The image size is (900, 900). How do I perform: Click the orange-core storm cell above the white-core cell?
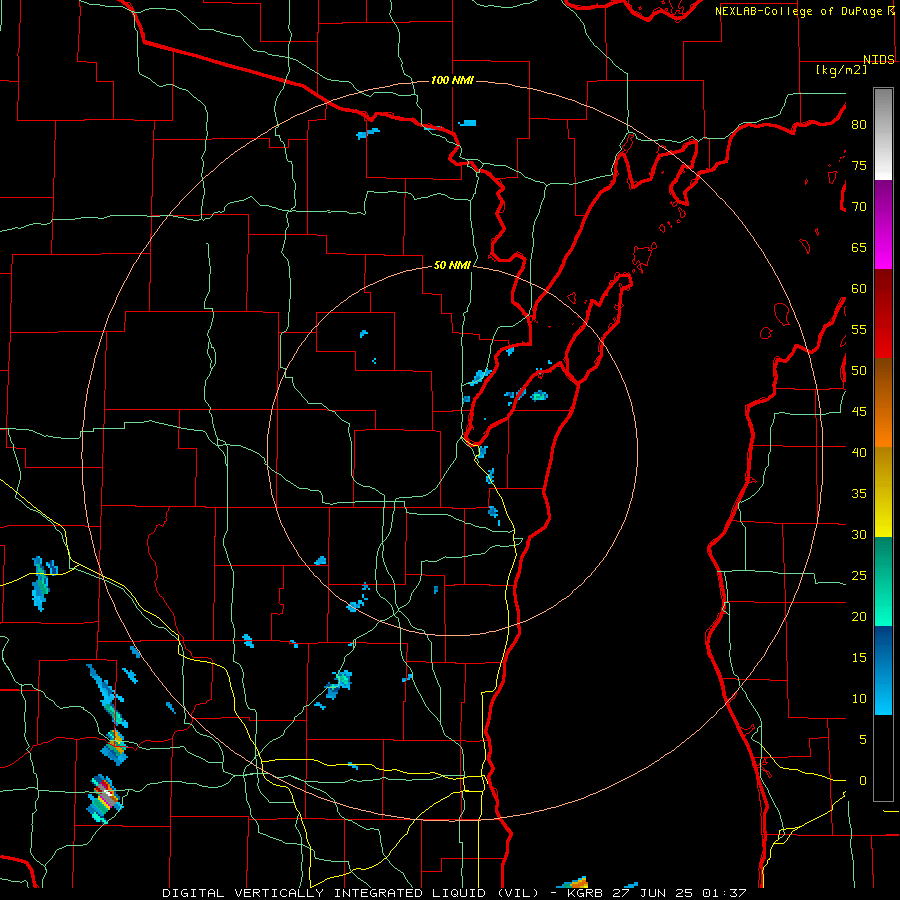pyautogui.click(x=115, y=746)
